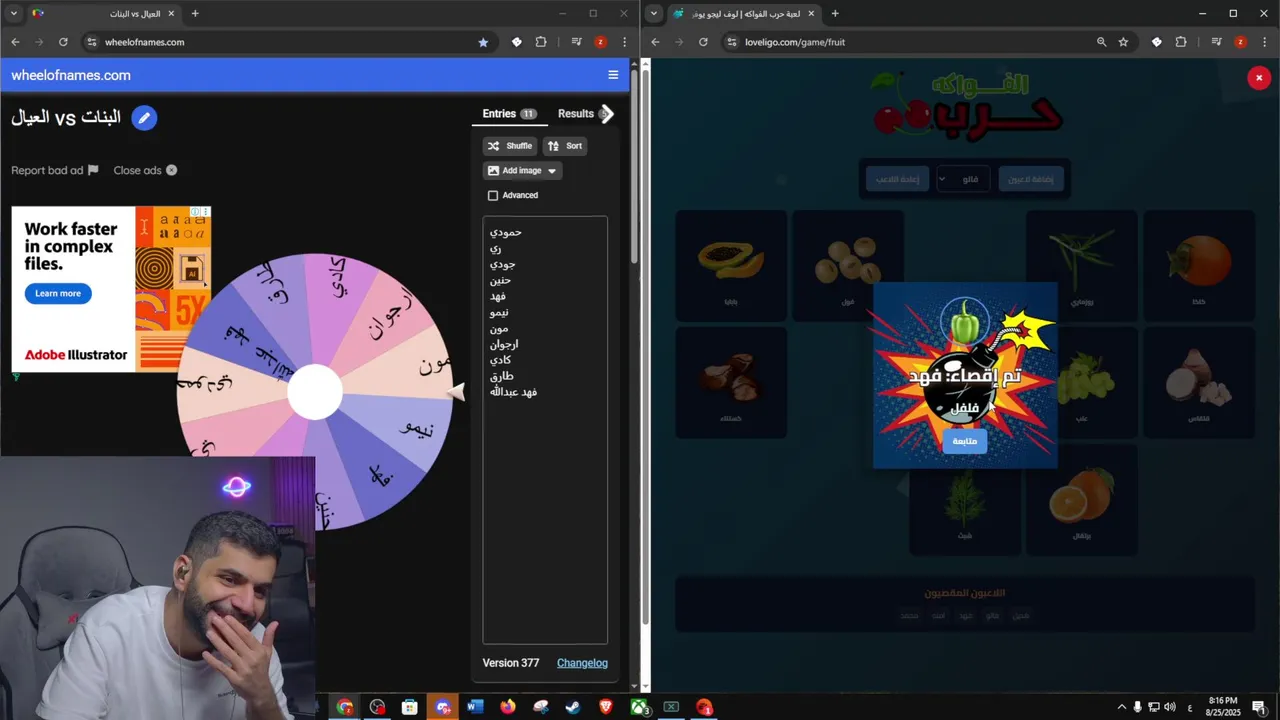1280x720 pixels.
Task: Go back in the wheelofnames window
Action: (15, 42)
